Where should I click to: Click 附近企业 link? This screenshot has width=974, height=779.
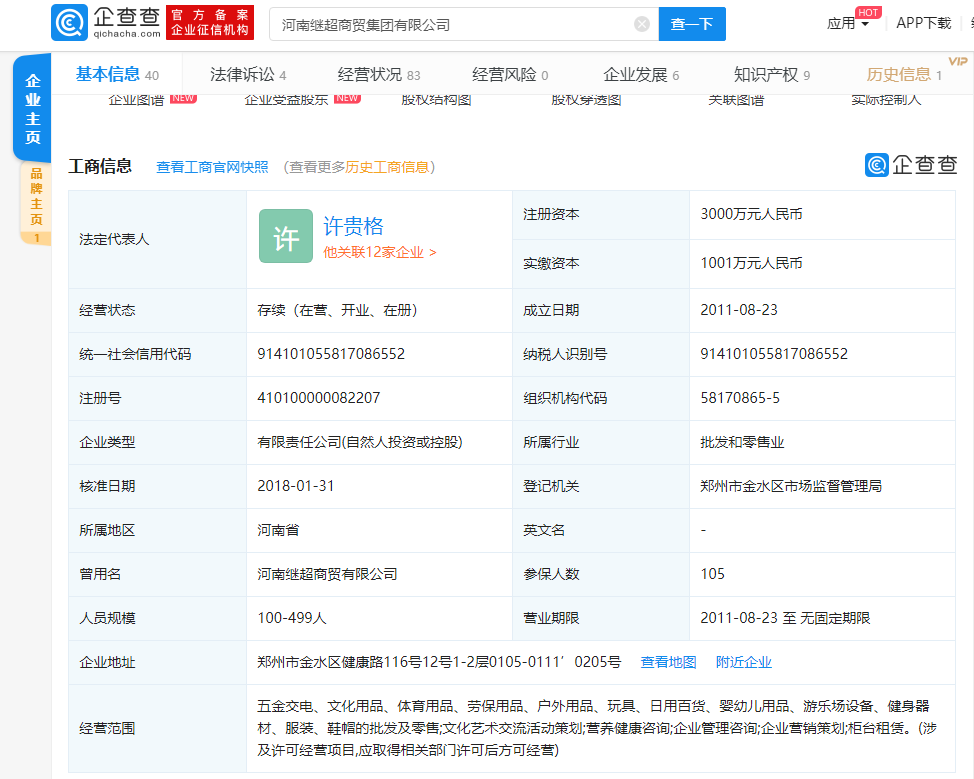click(x=744, y=662)
